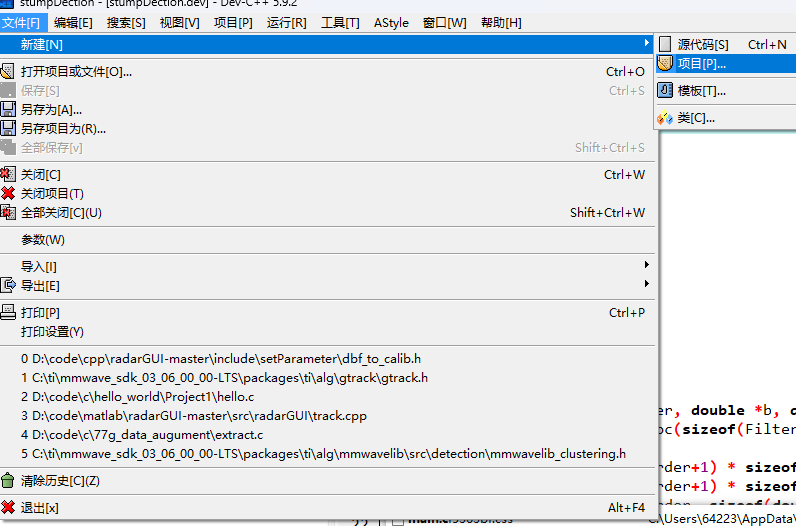796x526 pixels.
Task: Click the blank page icon for 源代码[S]
Action: 665,45
